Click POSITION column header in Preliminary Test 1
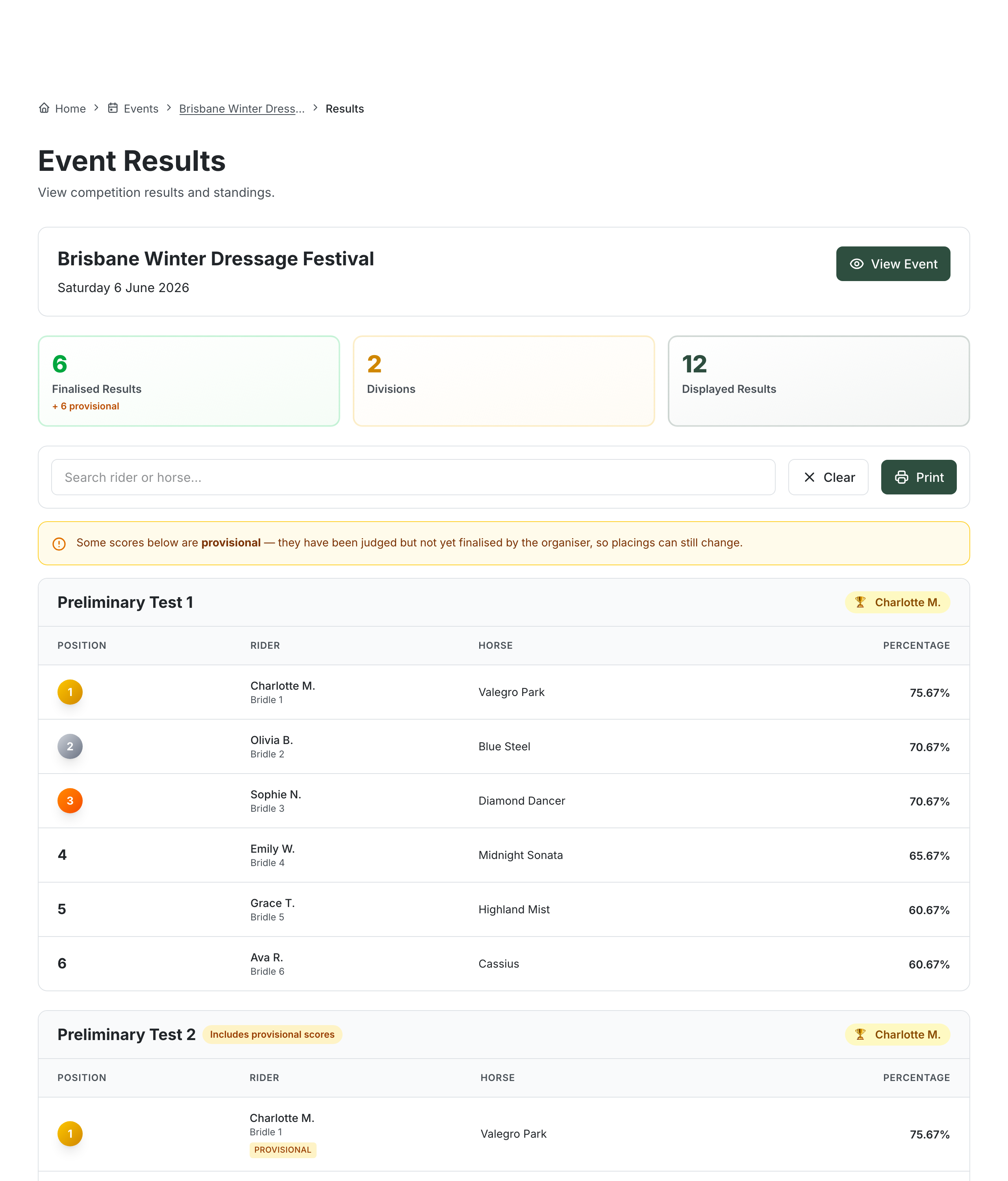 point(82,645)
